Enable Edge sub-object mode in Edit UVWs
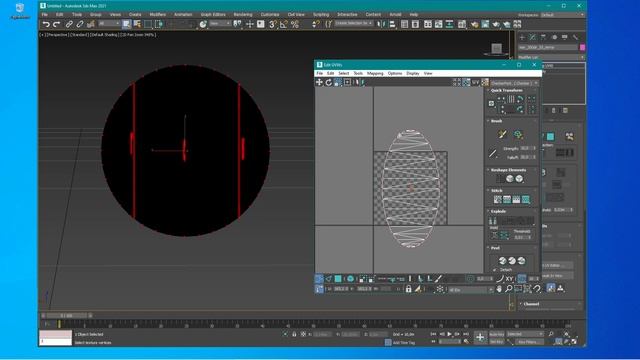The image size is (640, 360). point(329,279)
